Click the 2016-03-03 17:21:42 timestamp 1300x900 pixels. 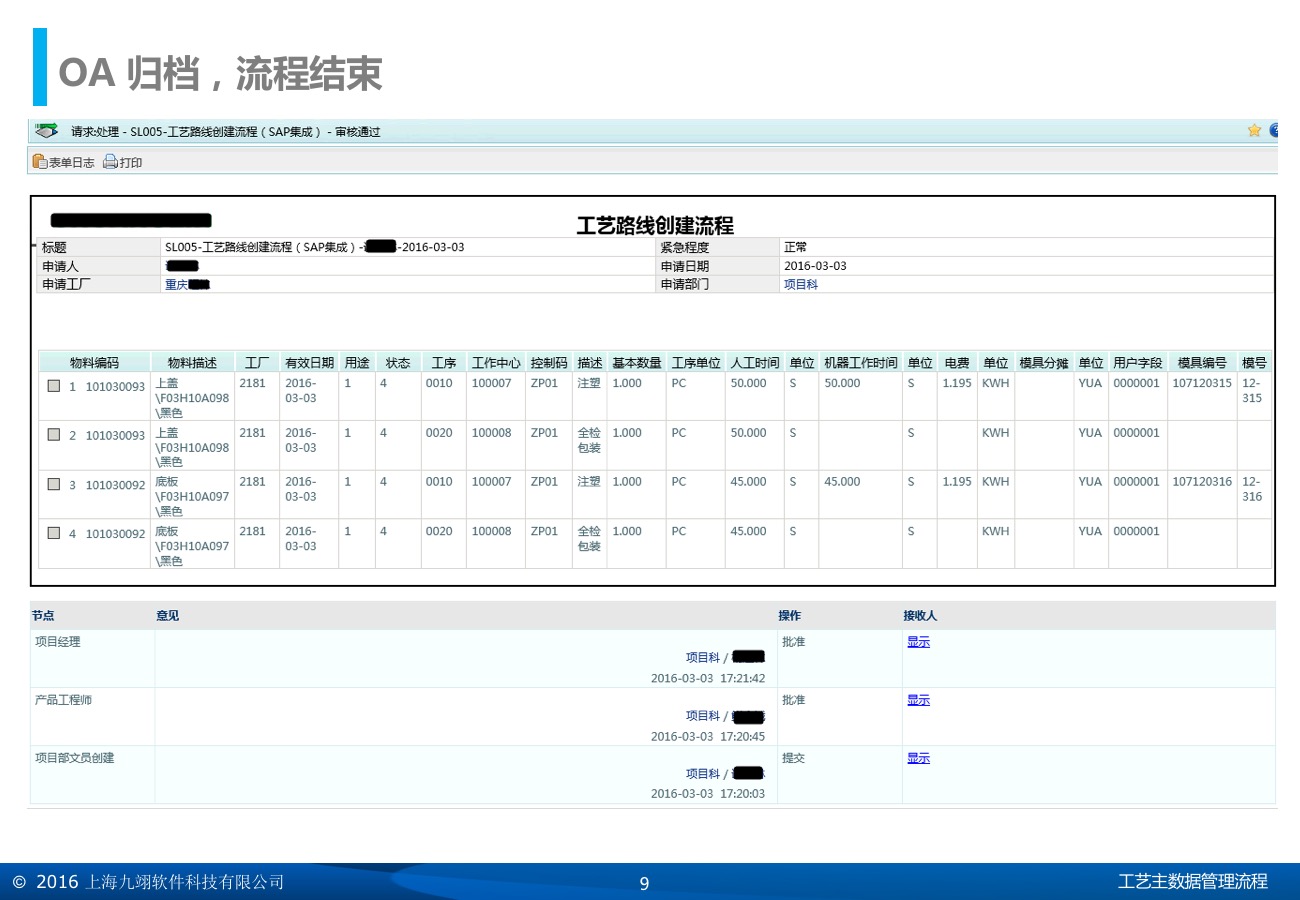708,678
